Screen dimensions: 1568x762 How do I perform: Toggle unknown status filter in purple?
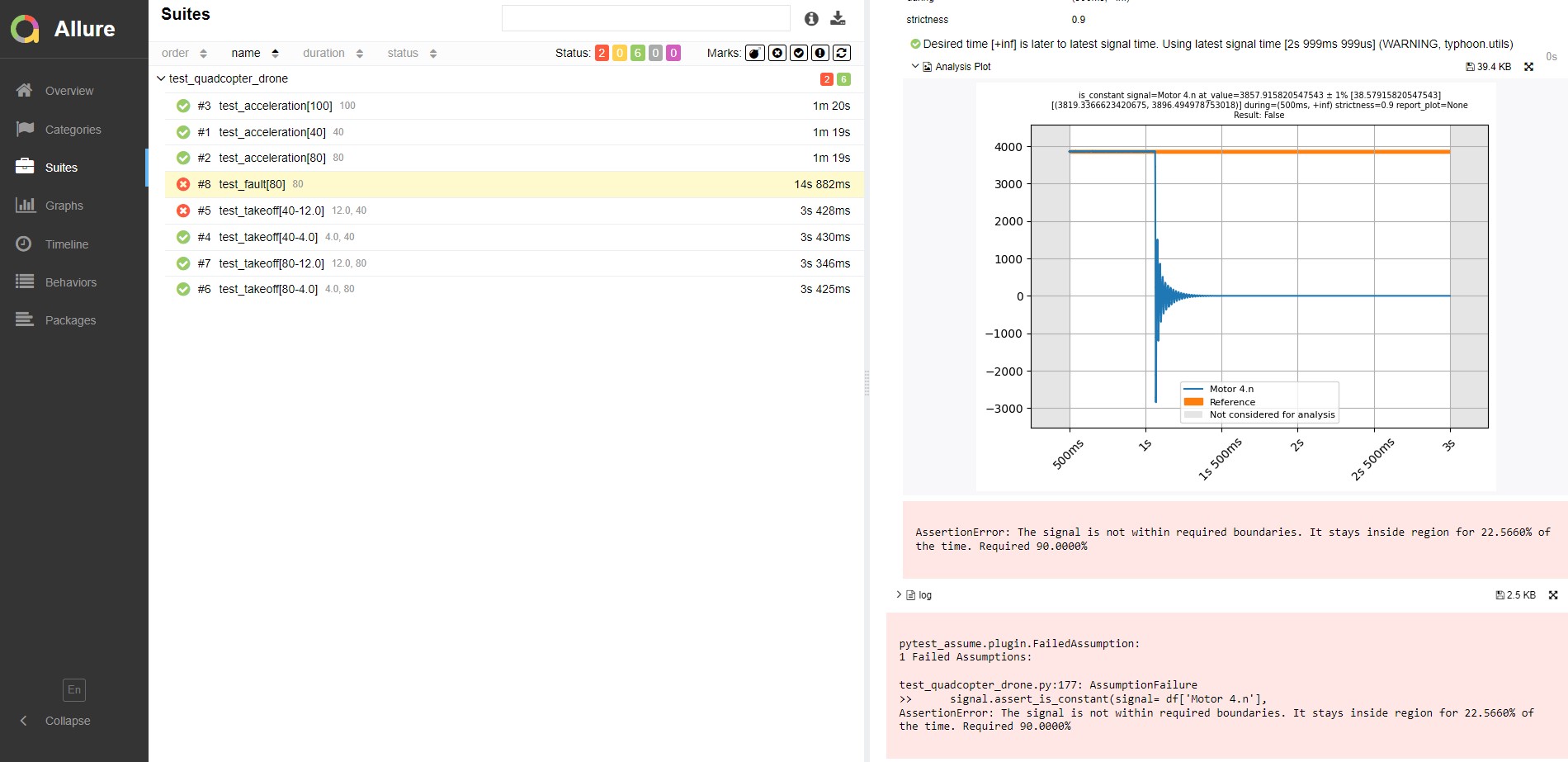673,53
